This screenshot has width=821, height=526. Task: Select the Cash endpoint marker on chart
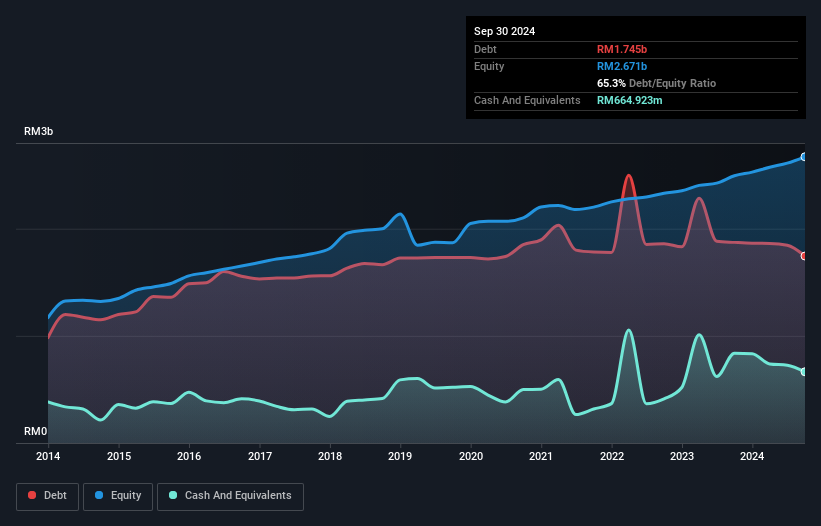804,372
